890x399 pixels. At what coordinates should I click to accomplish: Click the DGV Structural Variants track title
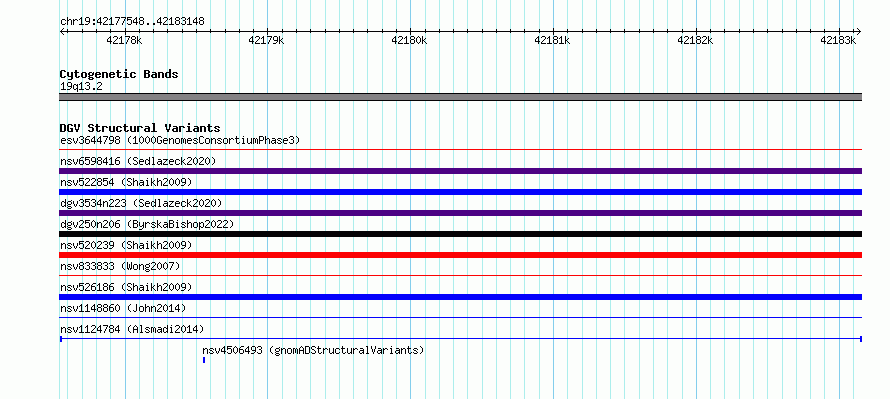(x=140, y=128)
